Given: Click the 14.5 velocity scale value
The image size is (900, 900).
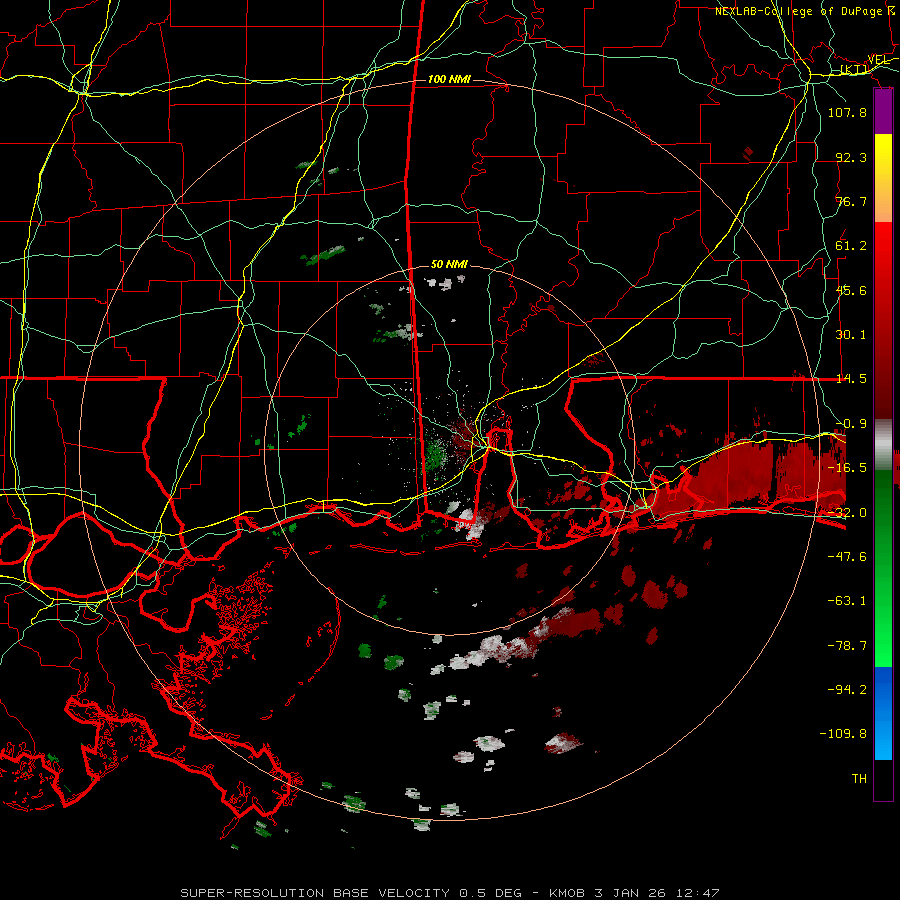Looking at the screenshot, I should [851, 379].
